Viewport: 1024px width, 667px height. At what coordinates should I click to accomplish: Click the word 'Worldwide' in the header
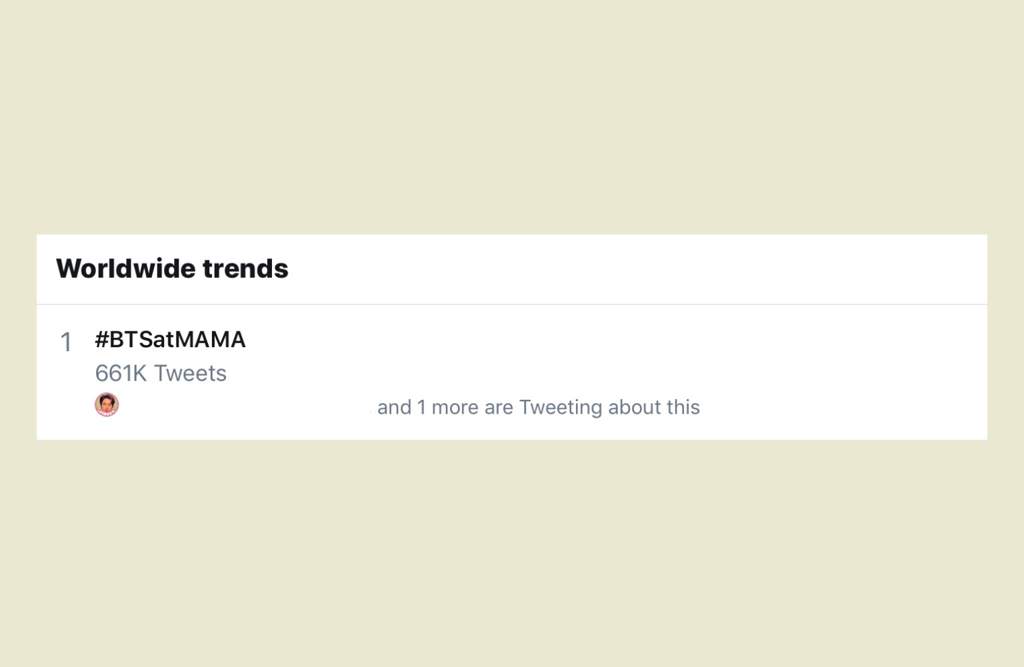(x=125, y=268)
